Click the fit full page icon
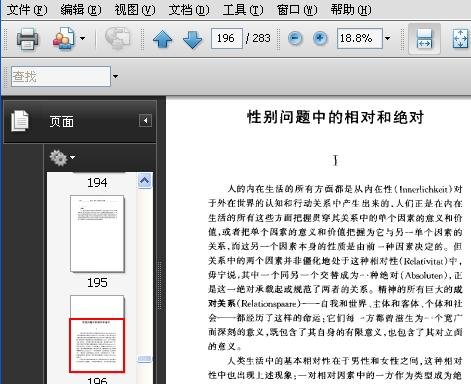The height and width of the screenshot is (384, 471). coord(461,39)
